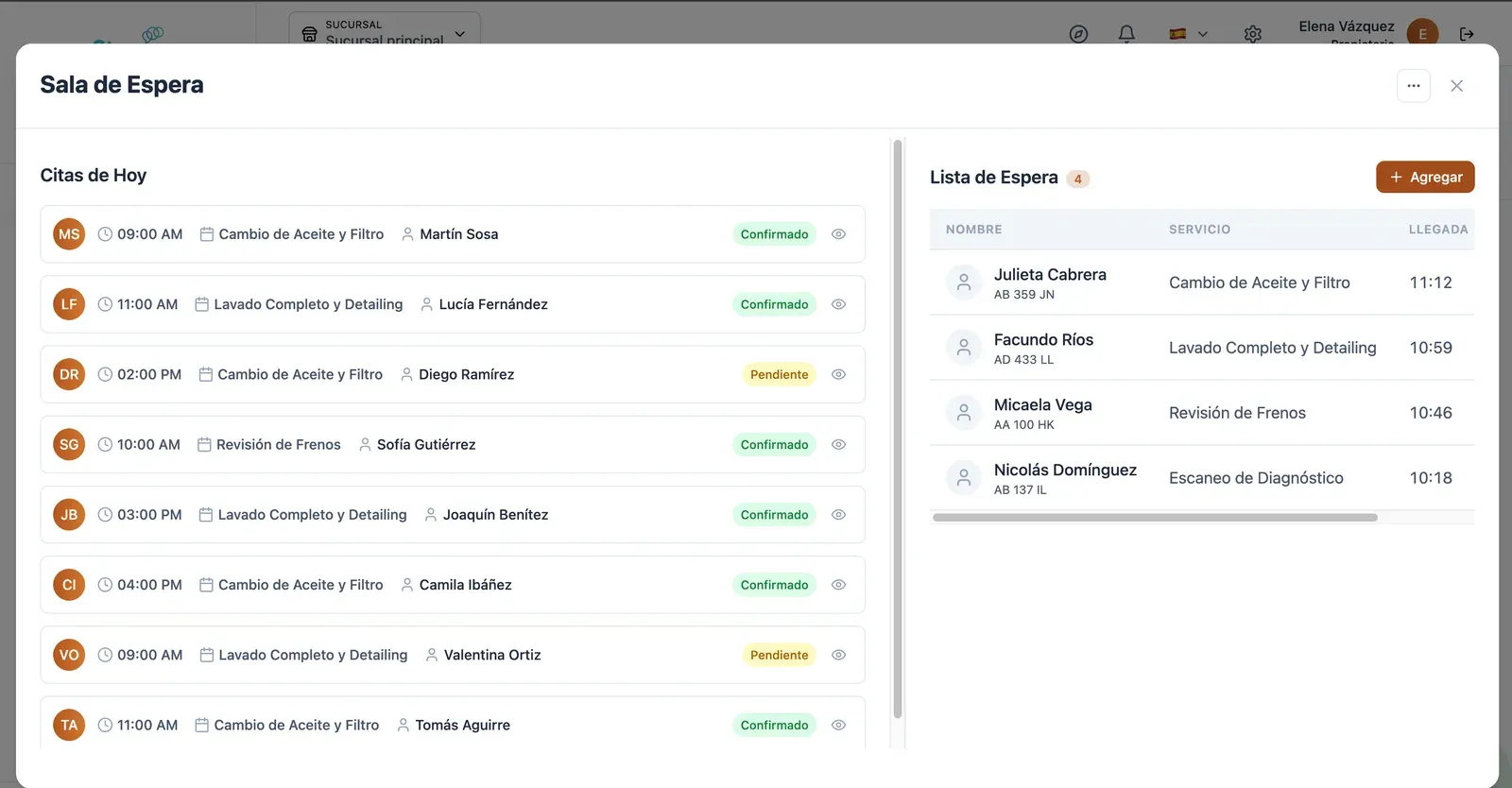Click the appointments list vertical scrollbar
The width and height of the screenshot is (1512, 788).
(x=898, y=430)
